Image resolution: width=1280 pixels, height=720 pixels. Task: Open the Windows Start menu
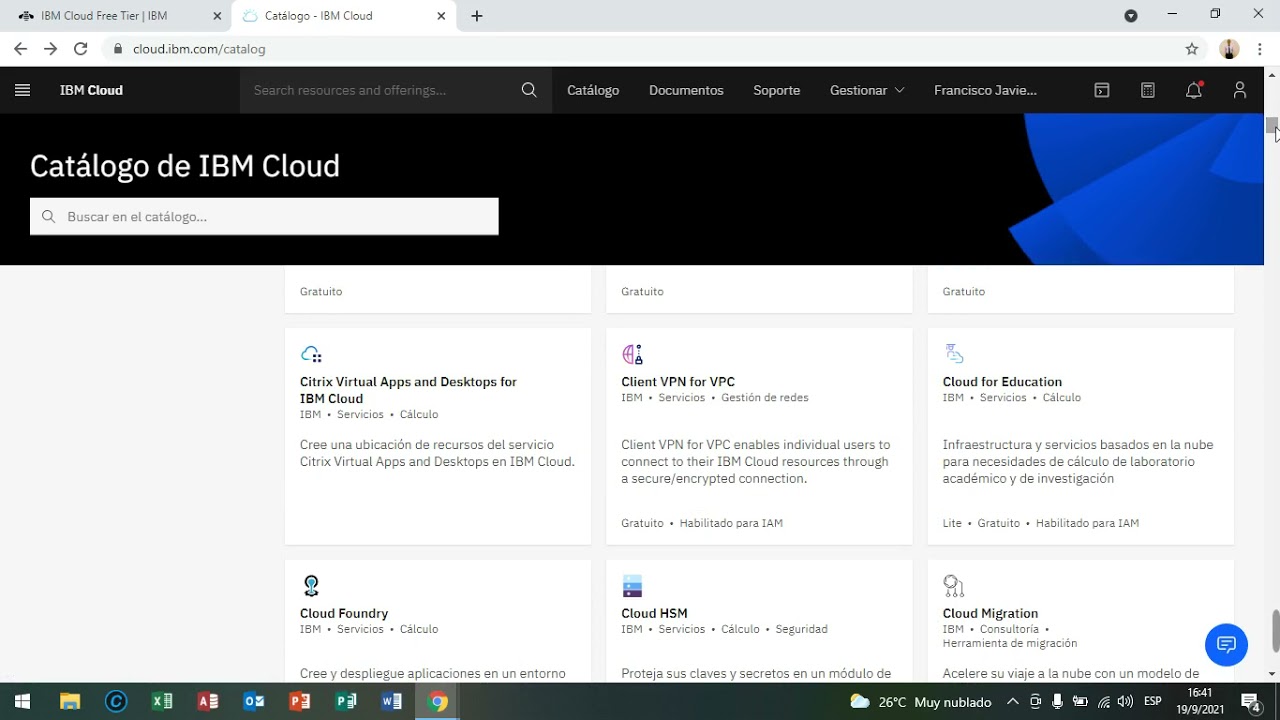(x=22, y=701)
